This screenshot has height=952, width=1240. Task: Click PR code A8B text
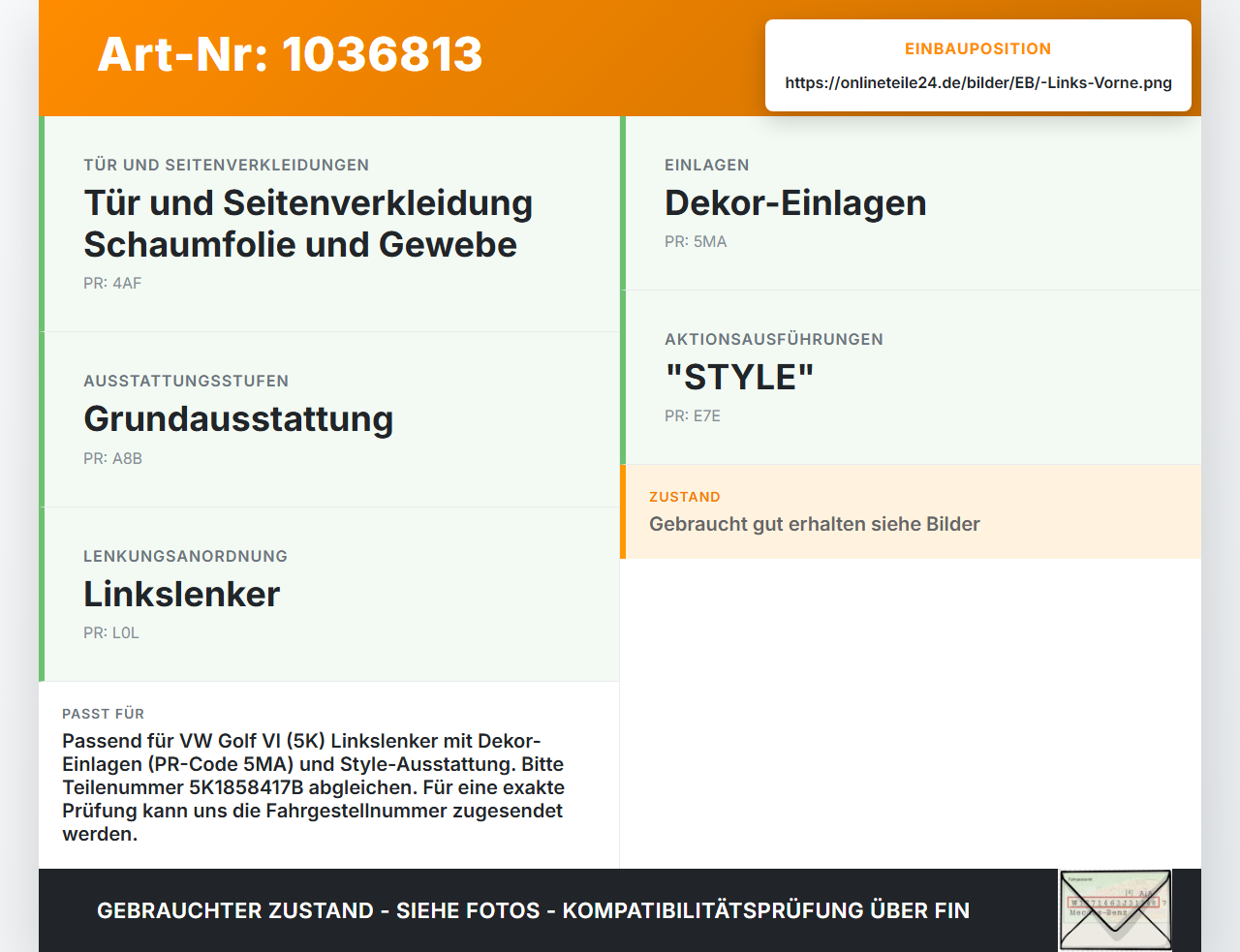pos(112,458)
